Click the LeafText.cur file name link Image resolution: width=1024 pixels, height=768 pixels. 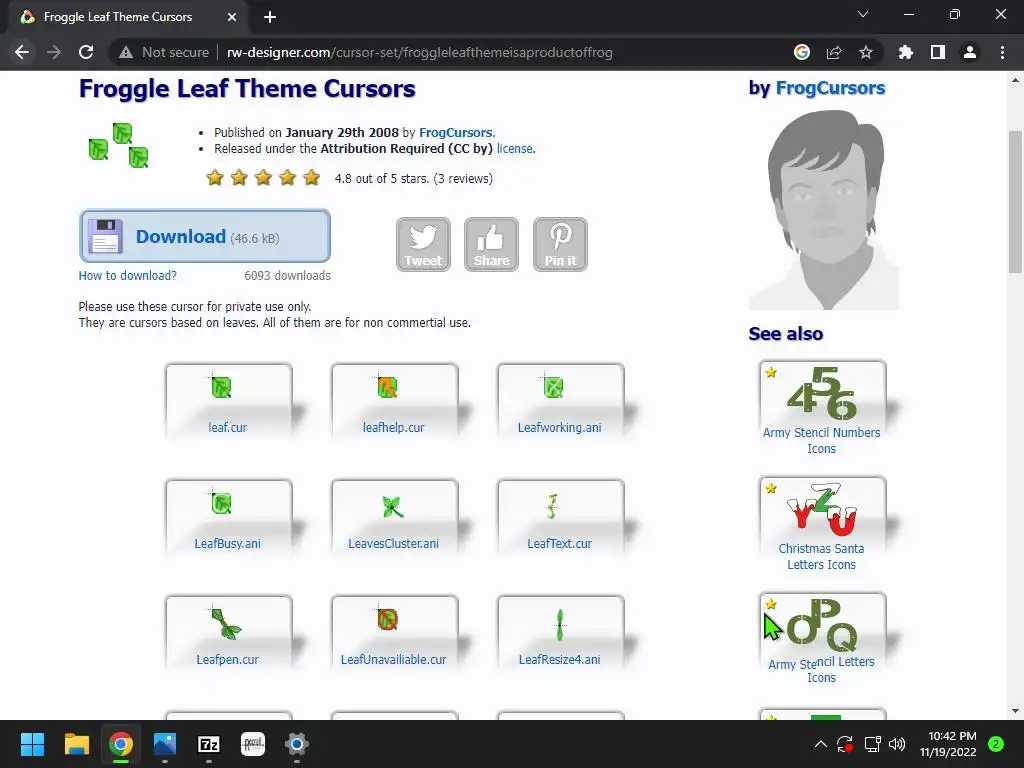click(560, 544)
